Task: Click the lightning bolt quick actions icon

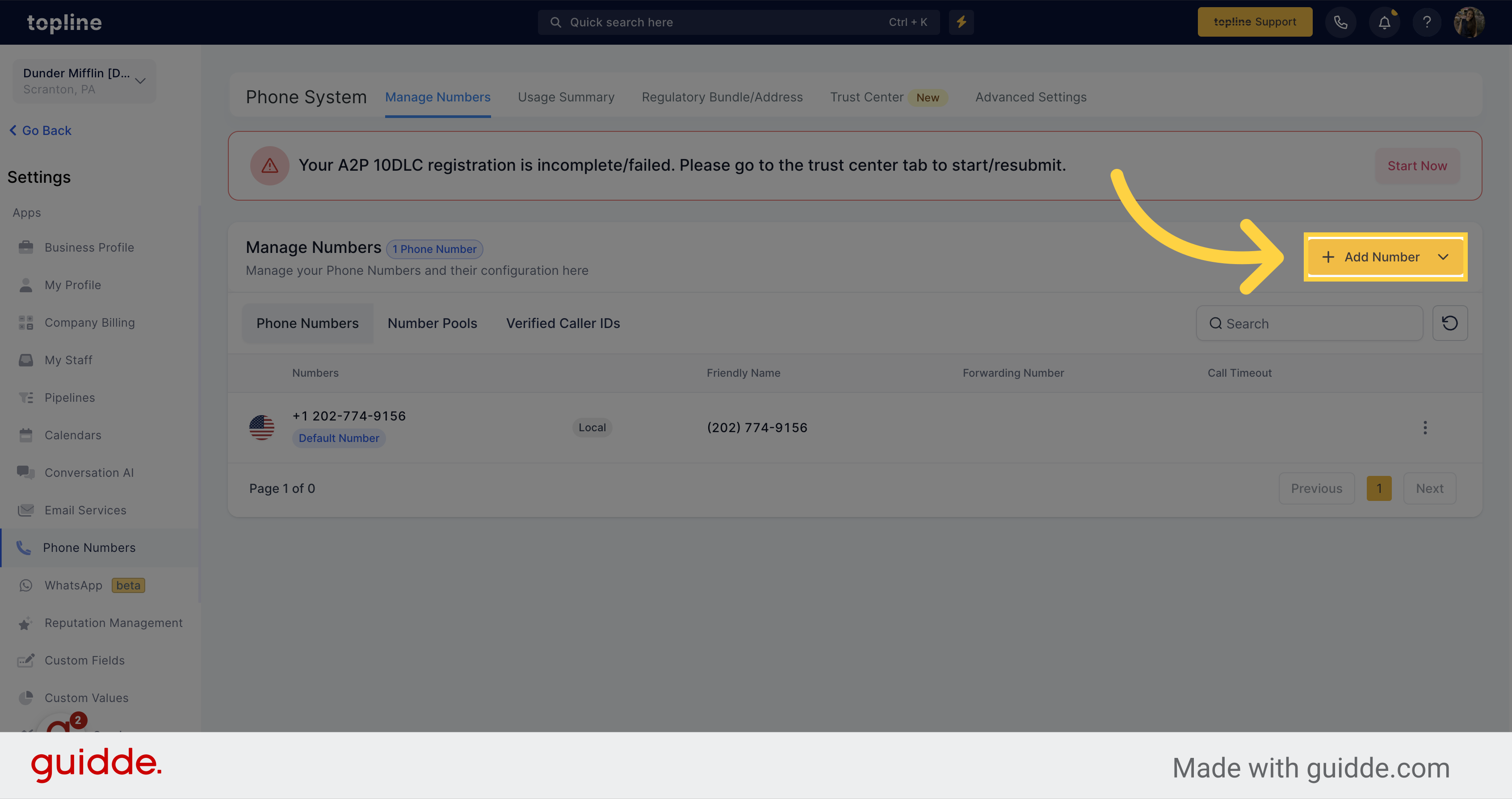Action: 961,22
